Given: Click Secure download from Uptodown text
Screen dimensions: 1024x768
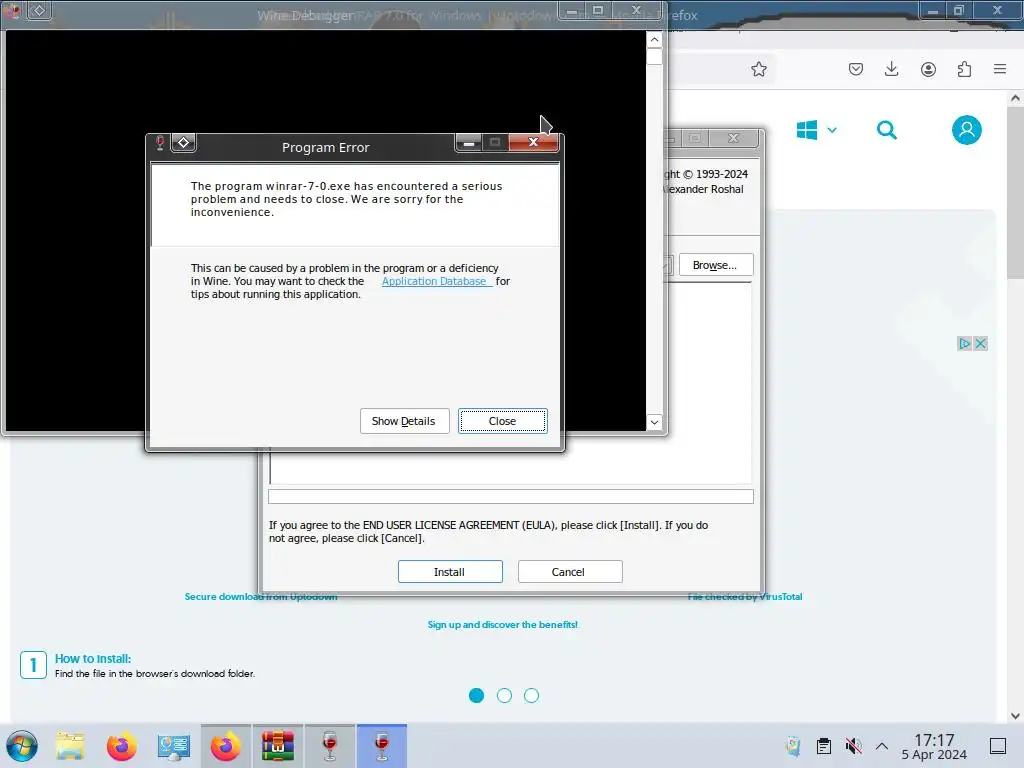Looking at the screenshot, I should click(261, 596).
